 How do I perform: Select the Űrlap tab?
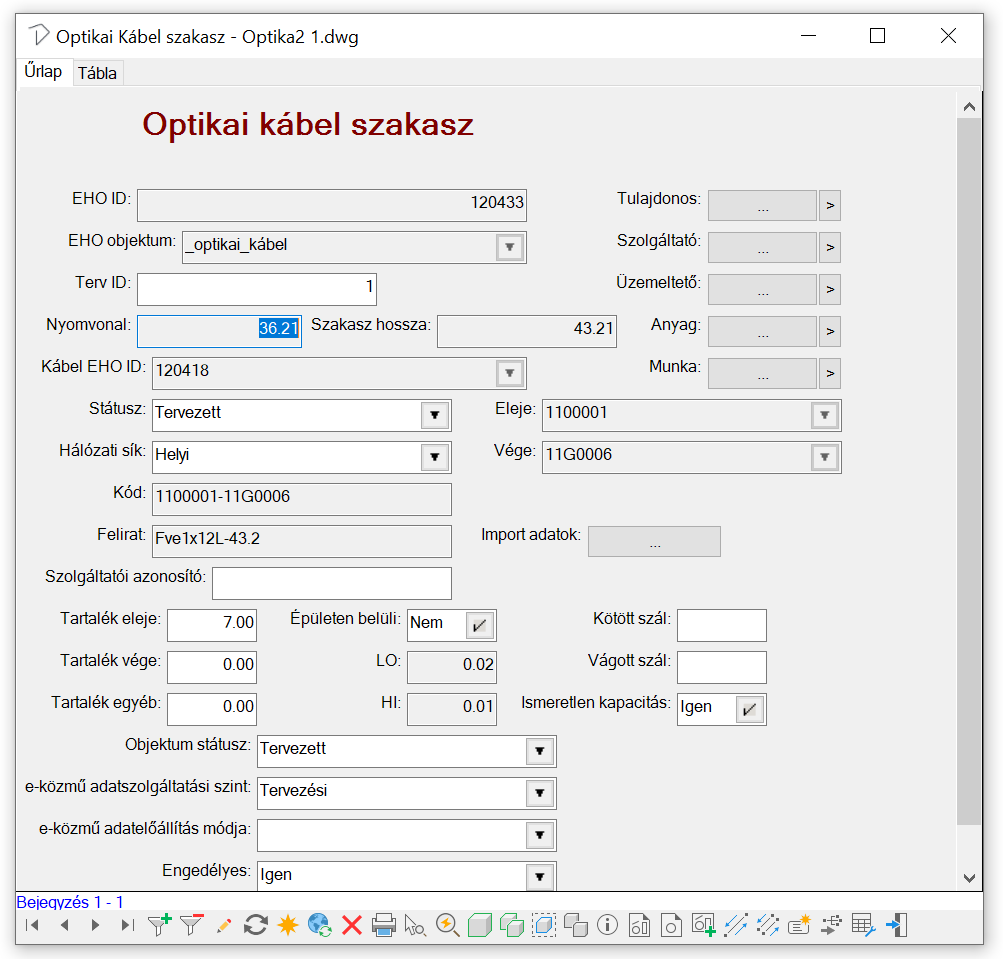coord(43,71)
